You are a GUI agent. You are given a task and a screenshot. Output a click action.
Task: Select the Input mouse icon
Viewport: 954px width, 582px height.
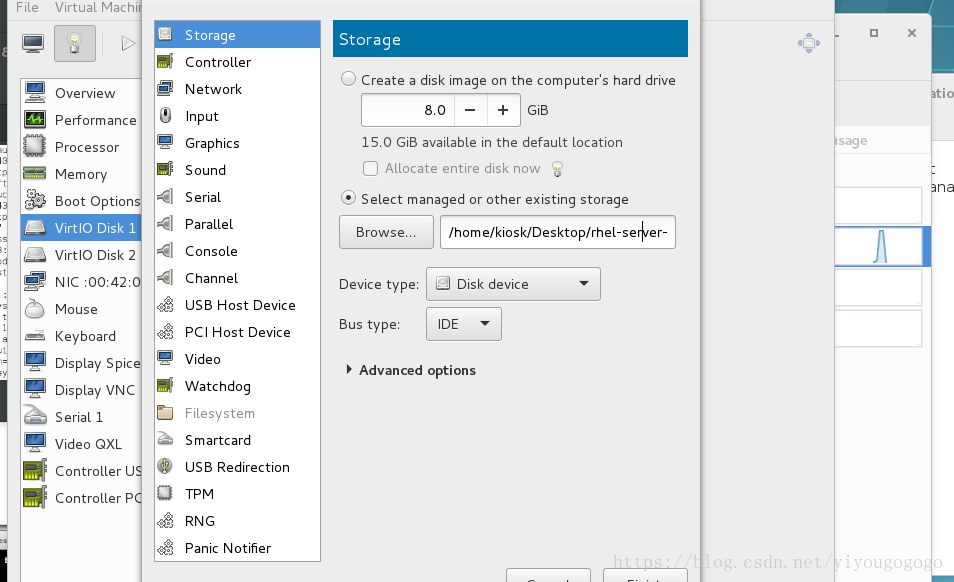(x=165, y=116)
